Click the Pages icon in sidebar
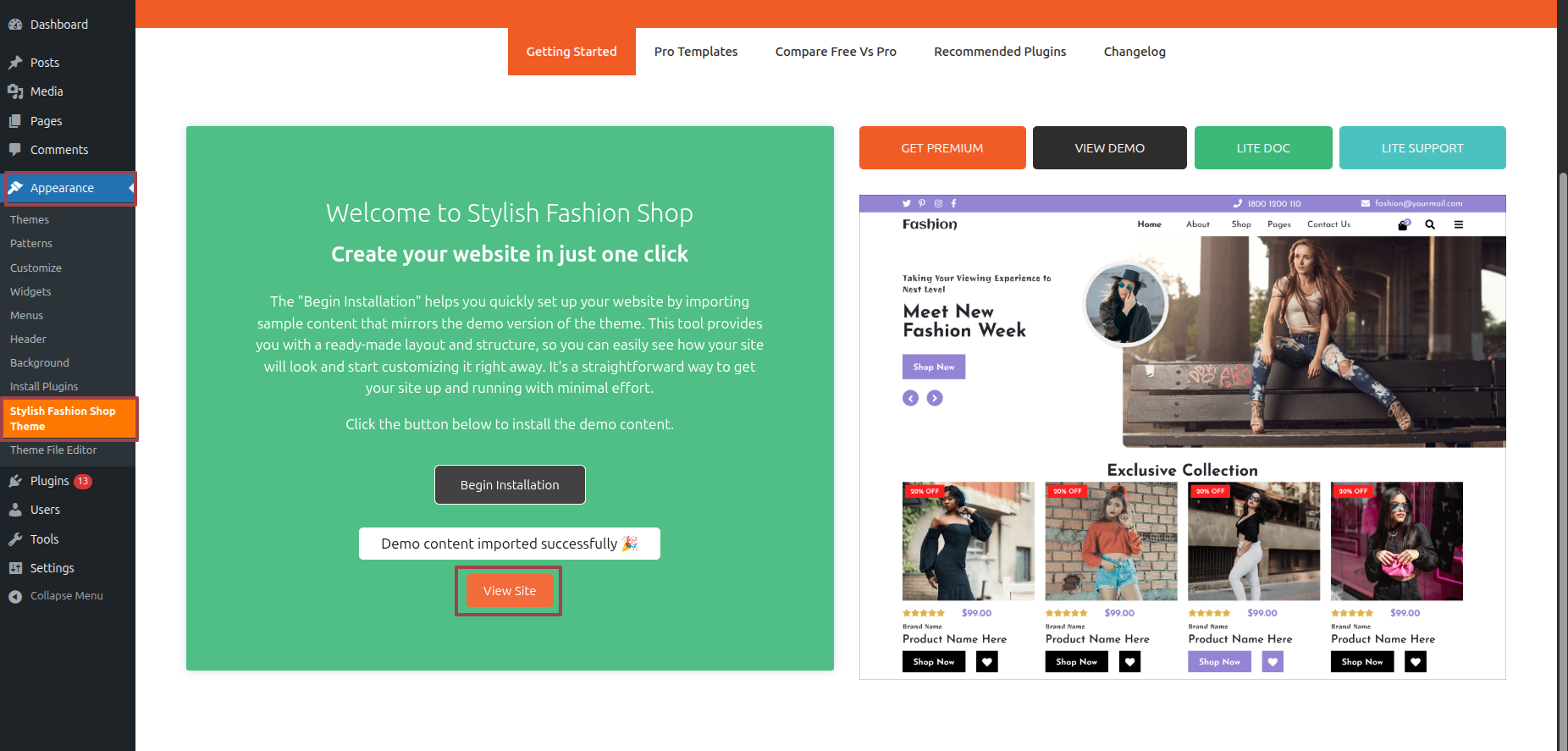Screen dimensions: 1568x751 15,121
